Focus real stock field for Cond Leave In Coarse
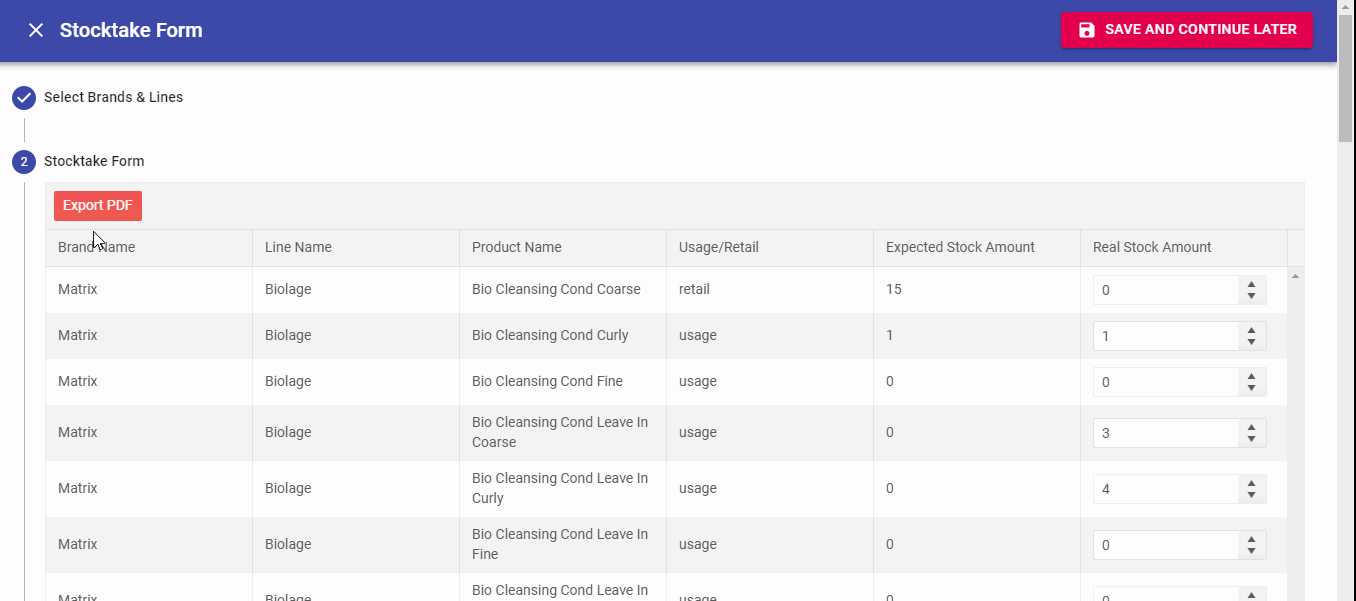 pos(1166,433)
